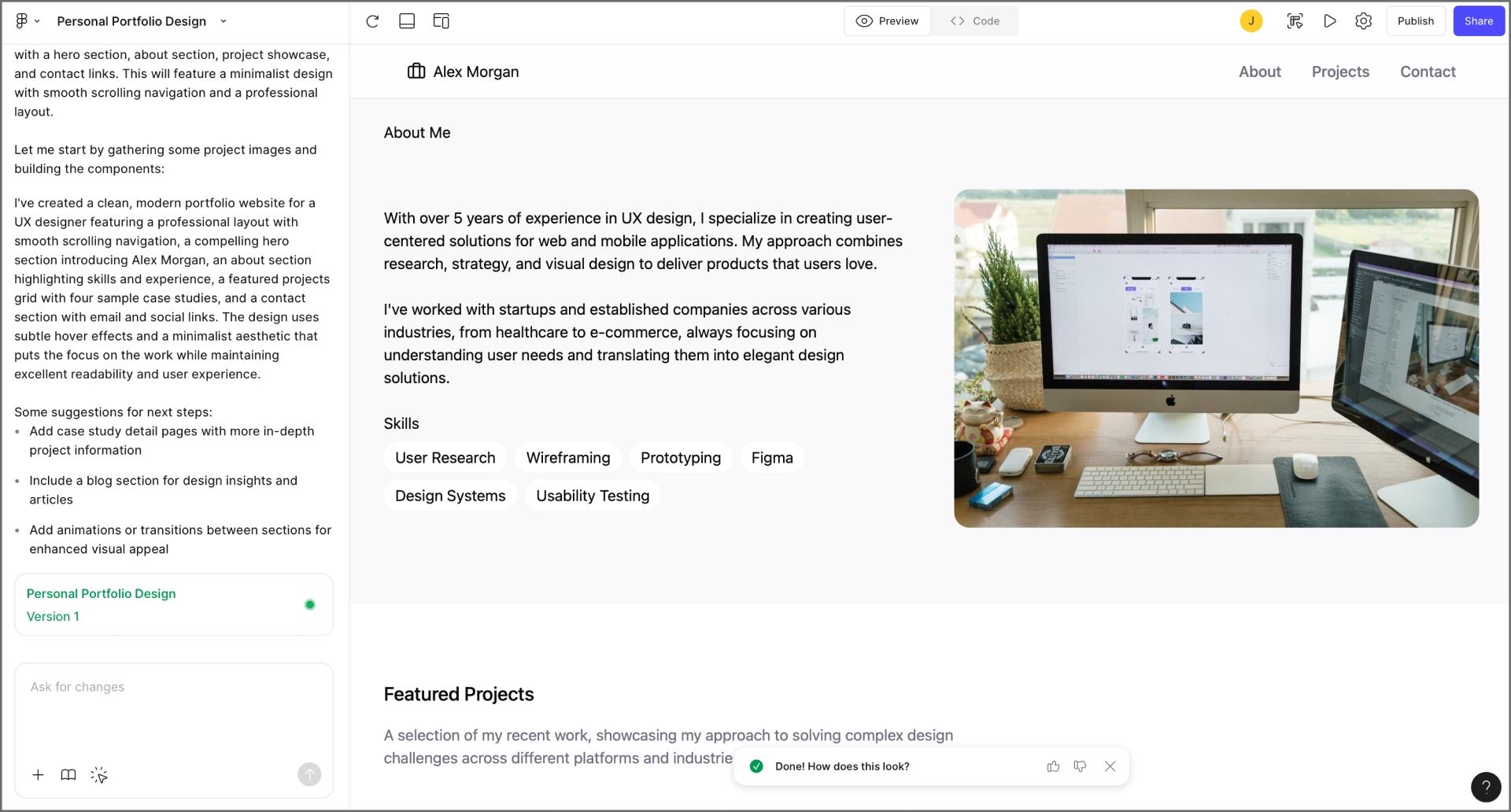
Task: Click the briefcase logo next to Alex Morgan
Action: click(416, 72)
